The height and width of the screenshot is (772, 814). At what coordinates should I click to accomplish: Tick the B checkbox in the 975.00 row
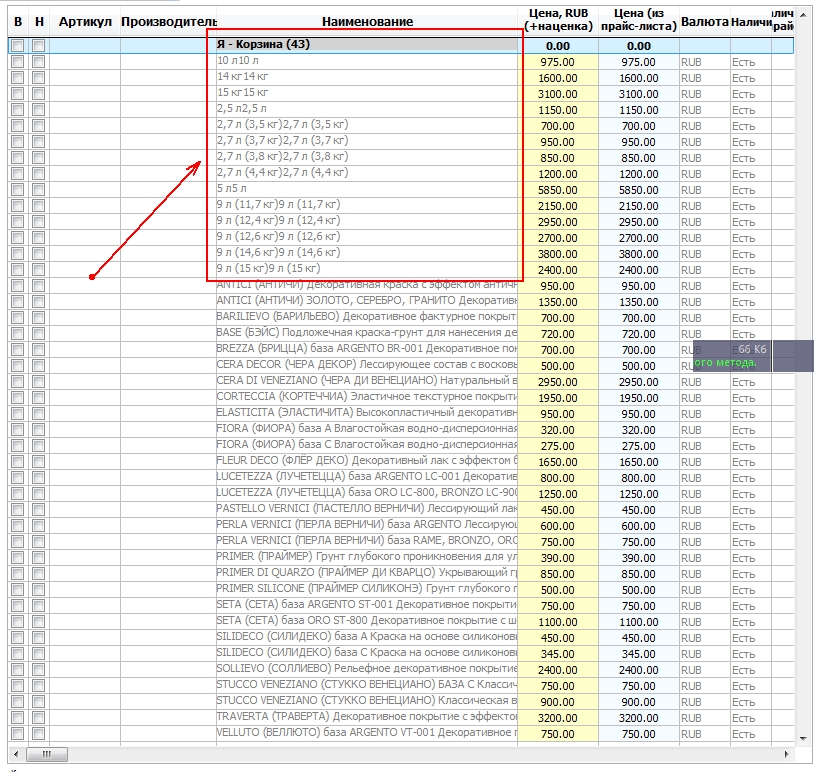18,62
